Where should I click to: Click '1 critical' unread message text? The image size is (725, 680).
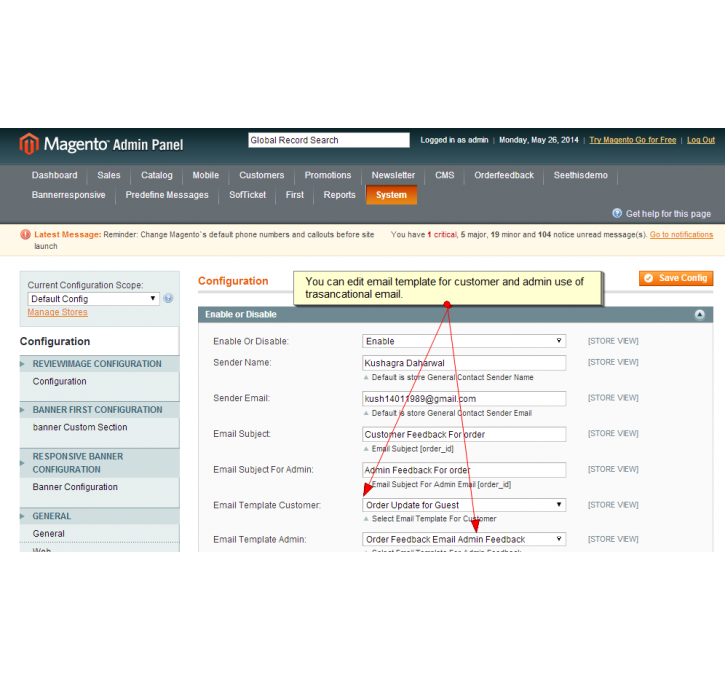pyautogui.click(x=442, y=235)
